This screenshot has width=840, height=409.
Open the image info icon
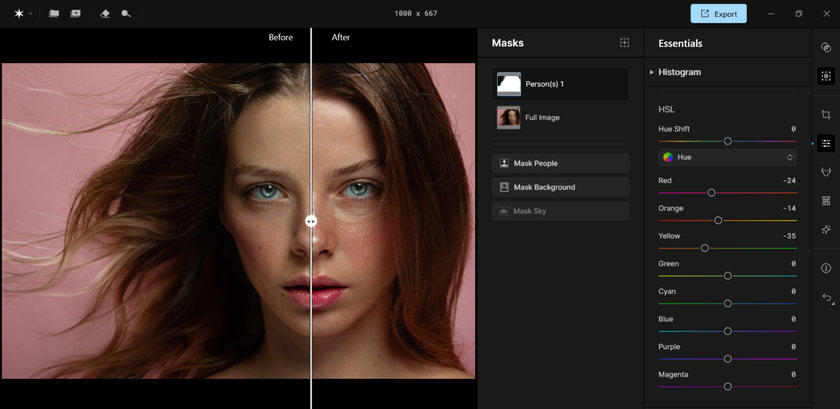pyautogui.click(x=826, y=268)
